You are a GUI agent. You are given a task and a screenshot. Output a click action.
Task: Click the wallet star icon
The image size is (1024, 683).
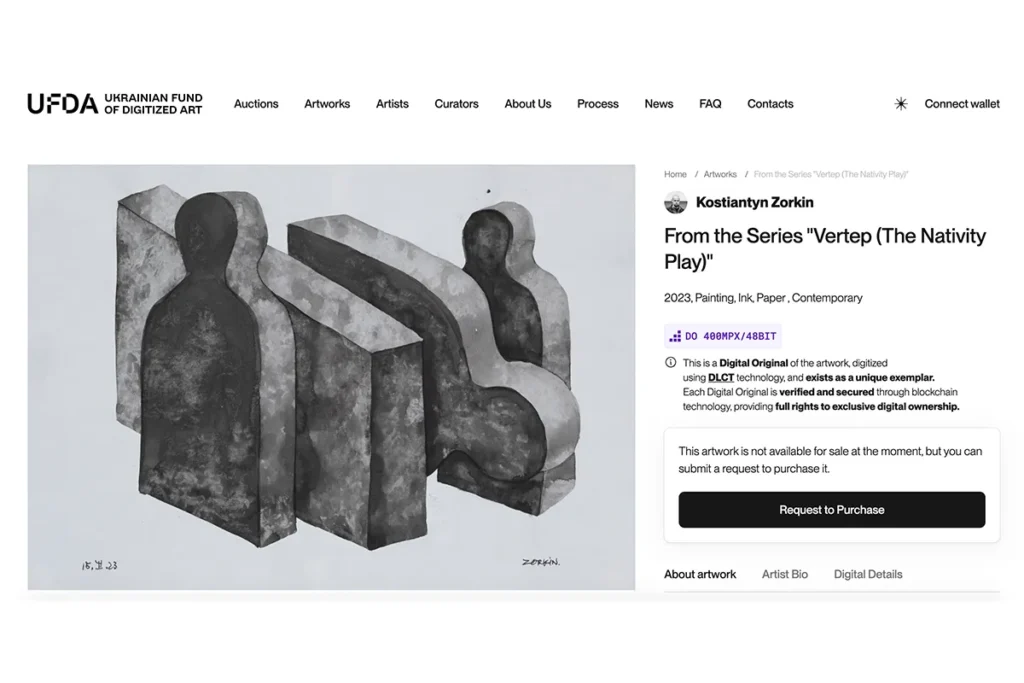[x=901, y=104]
